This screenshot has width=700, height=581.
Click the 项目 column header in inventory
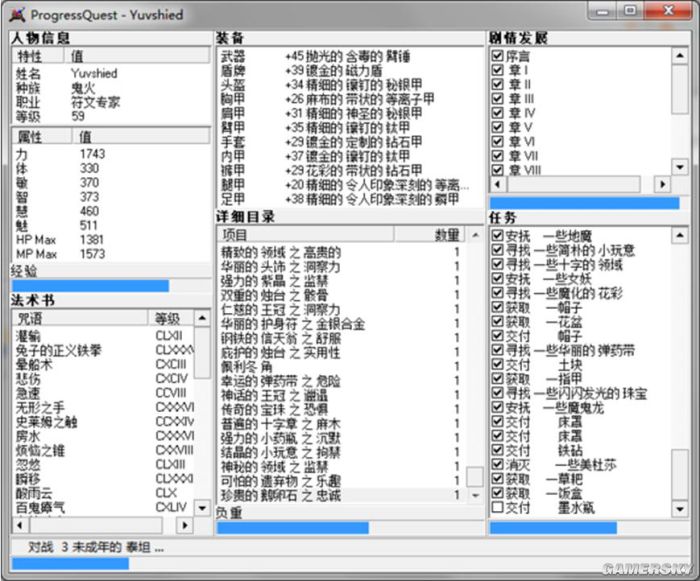click(306, 234)
